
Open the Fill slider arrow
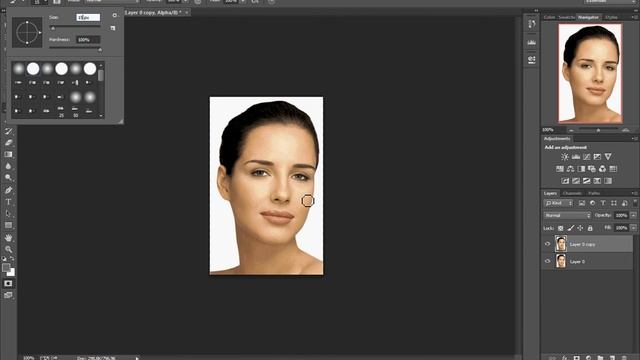[x=633, y=228]
